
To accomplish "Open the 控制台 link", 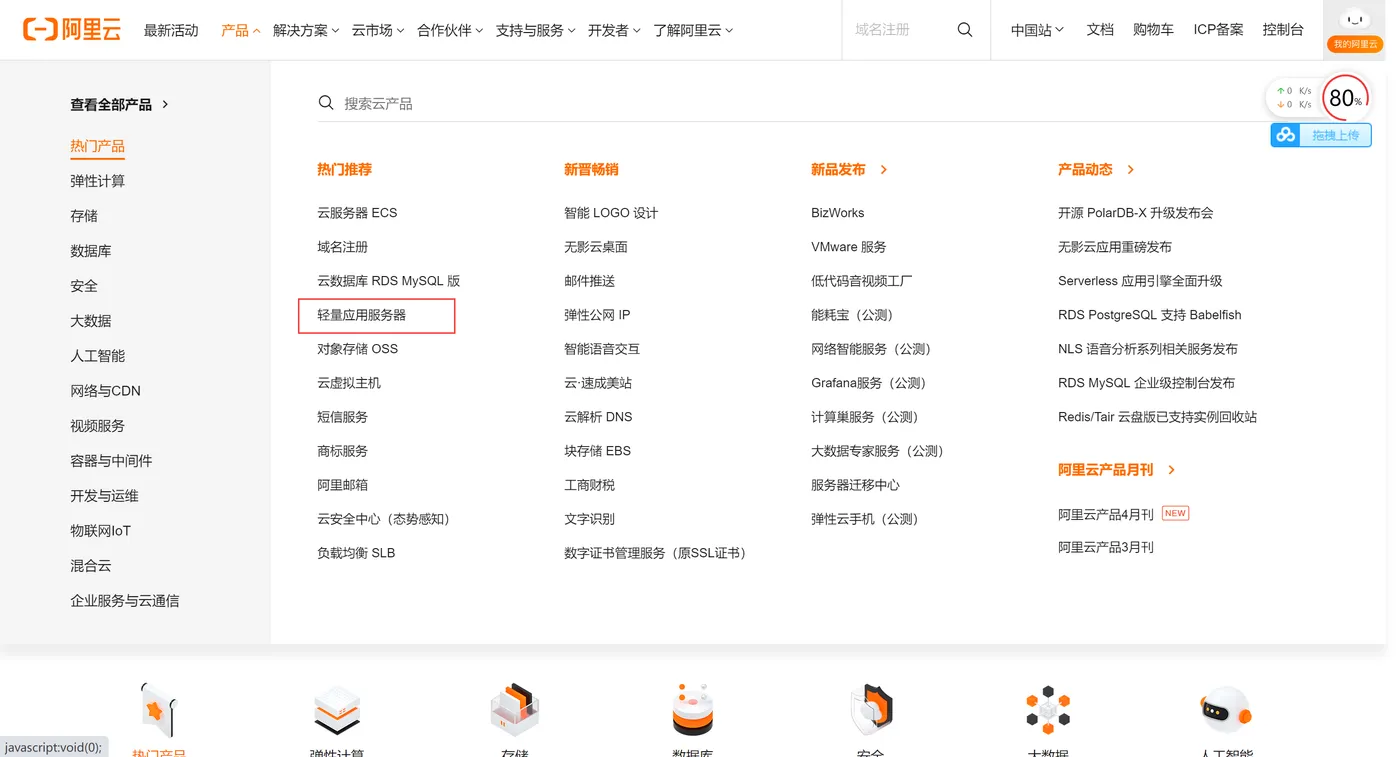I will click(x=1283, y=30).
